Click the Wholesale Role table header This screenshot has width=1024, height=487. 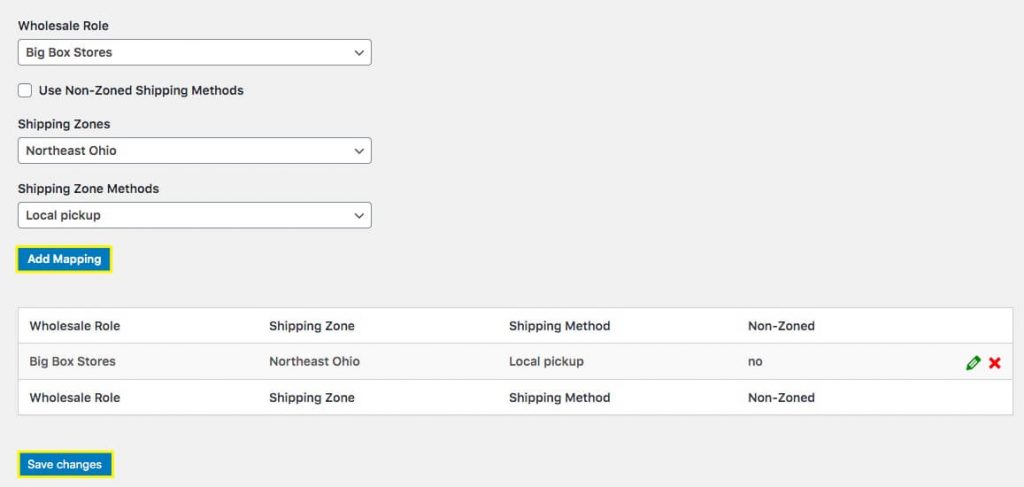click(75, 326)
